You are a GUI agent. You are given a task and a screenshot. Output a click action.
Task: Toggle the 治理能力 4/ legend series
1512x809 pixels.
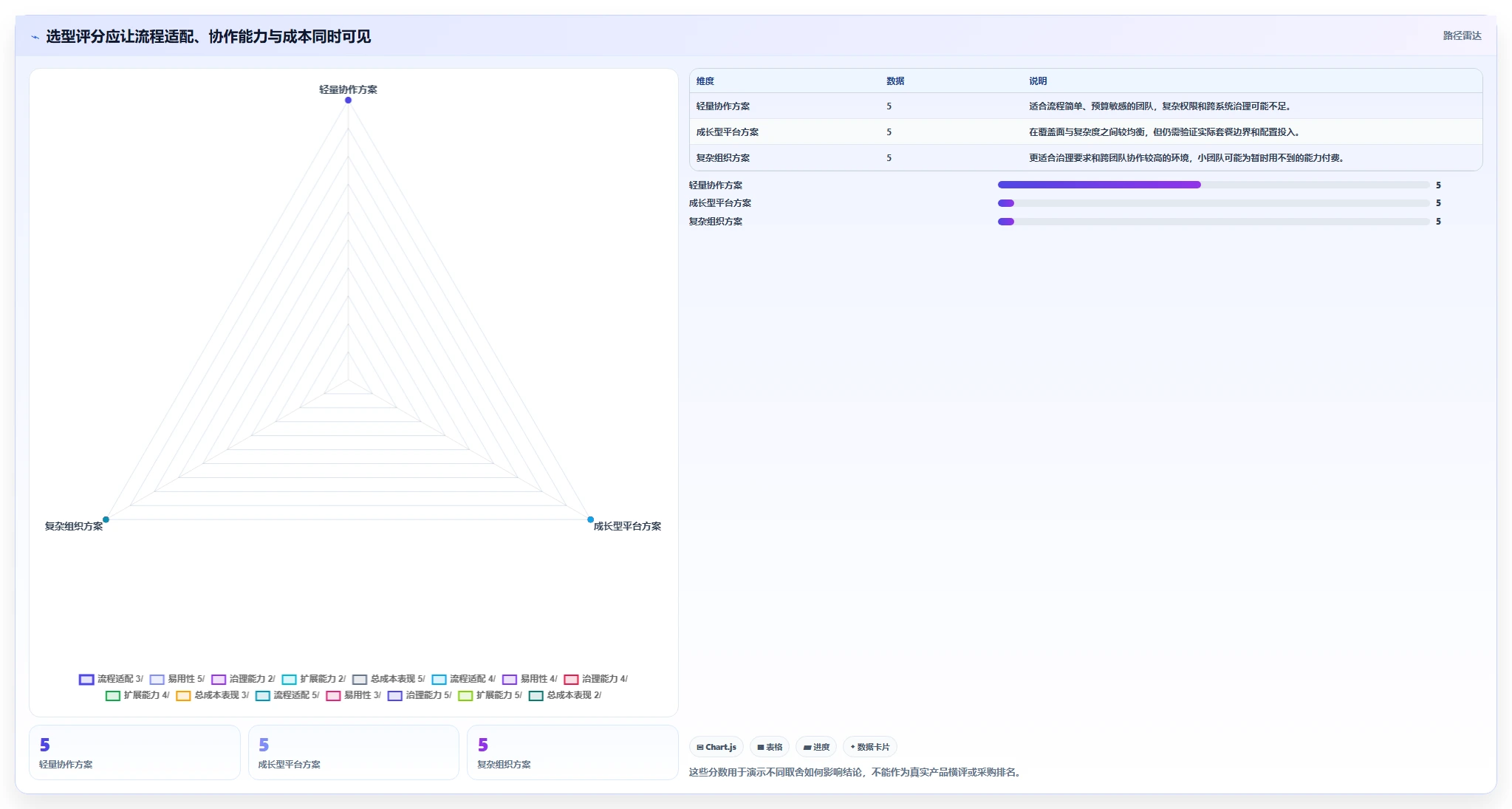coord(595,679)
